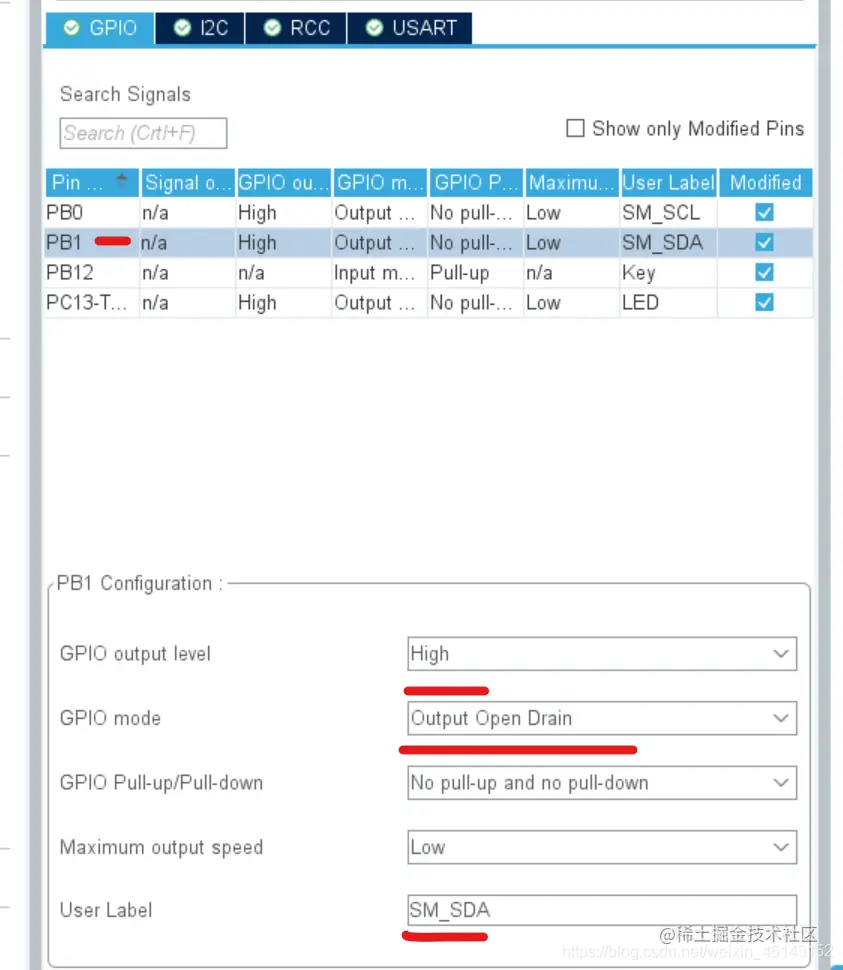Image resolution: width=843 pixels, height=970 pixels.
Task: Sort by GPIO output level column header
Action: coord(284,182)
